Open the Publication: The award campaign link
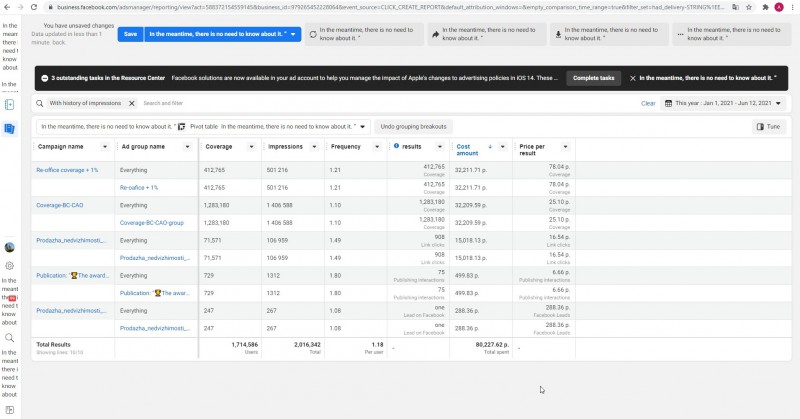The width and height of the screenshot is (800, 419). click(72, 276)
